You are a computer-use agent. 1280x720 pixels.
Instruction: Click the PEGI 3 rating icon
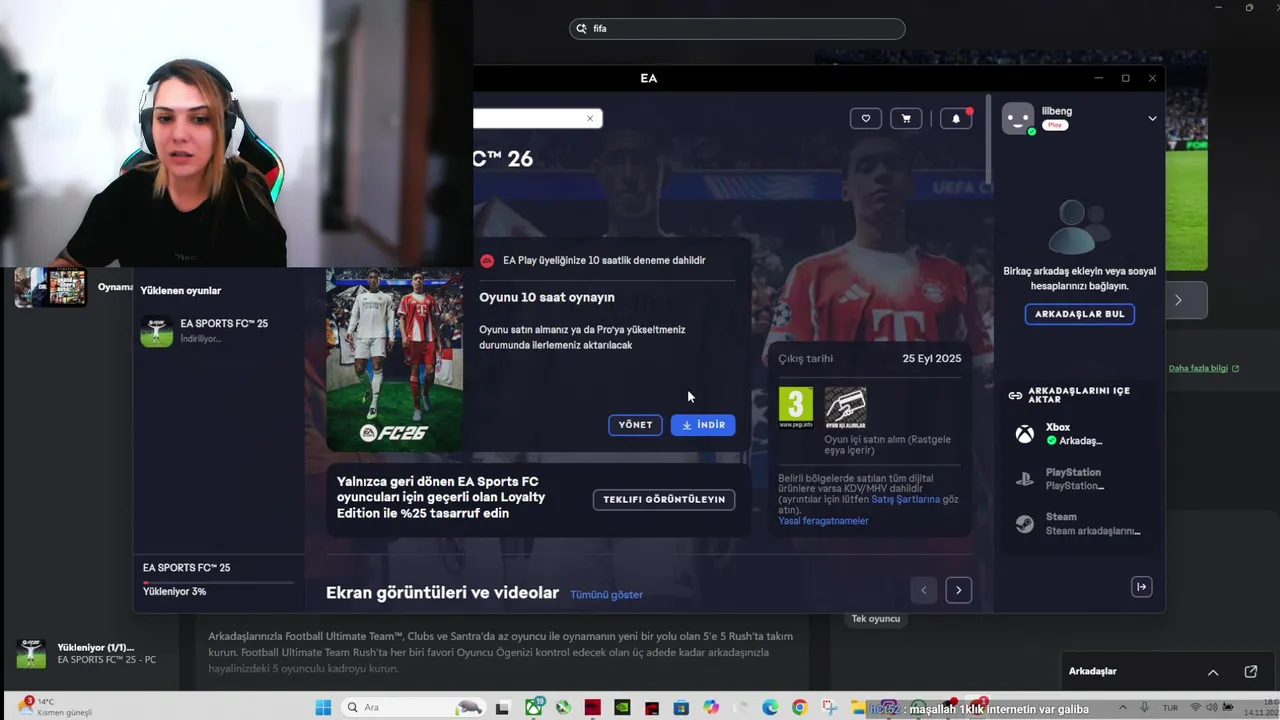tap(796, 407)
